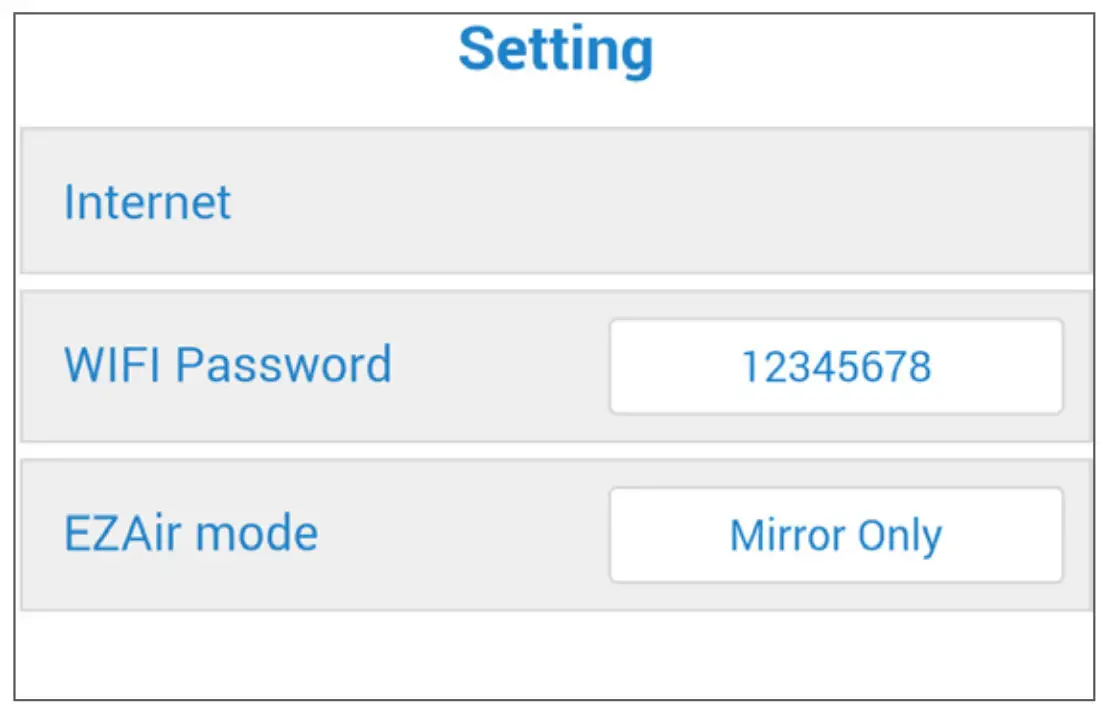Viewport: 1103px width, 713px height.
Task: Edit the 12345678 password value
Action: [835, 367]
